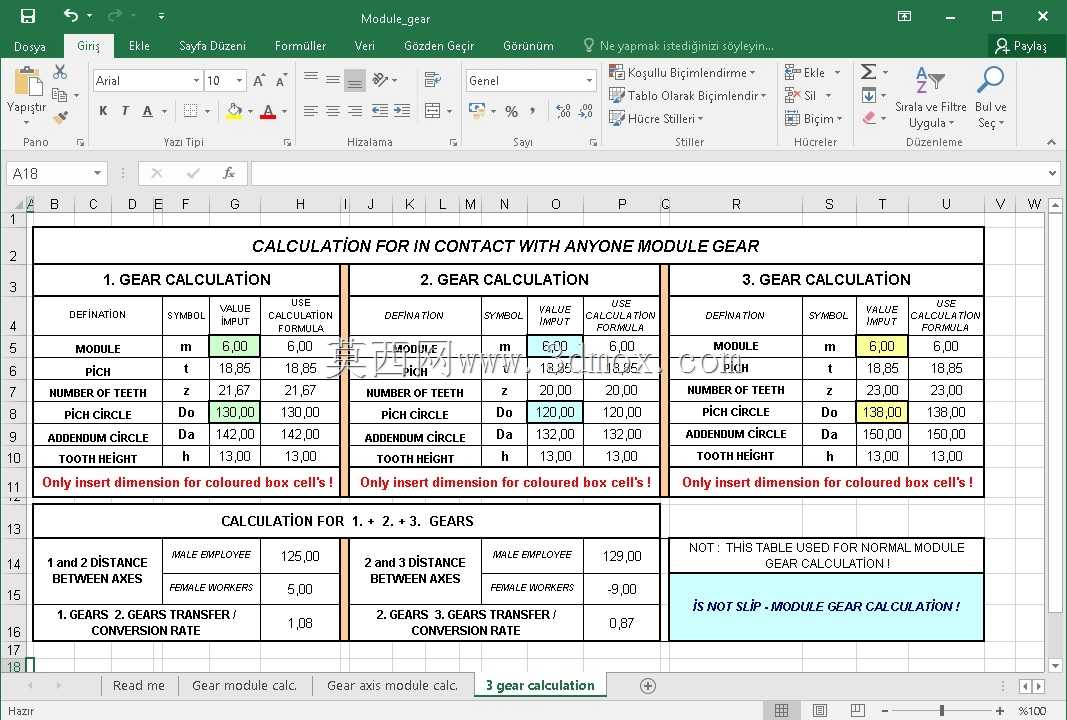Center text horizontally
Image resolution: width=1067 pixels, height=720 pixels.
pos(333,110)
